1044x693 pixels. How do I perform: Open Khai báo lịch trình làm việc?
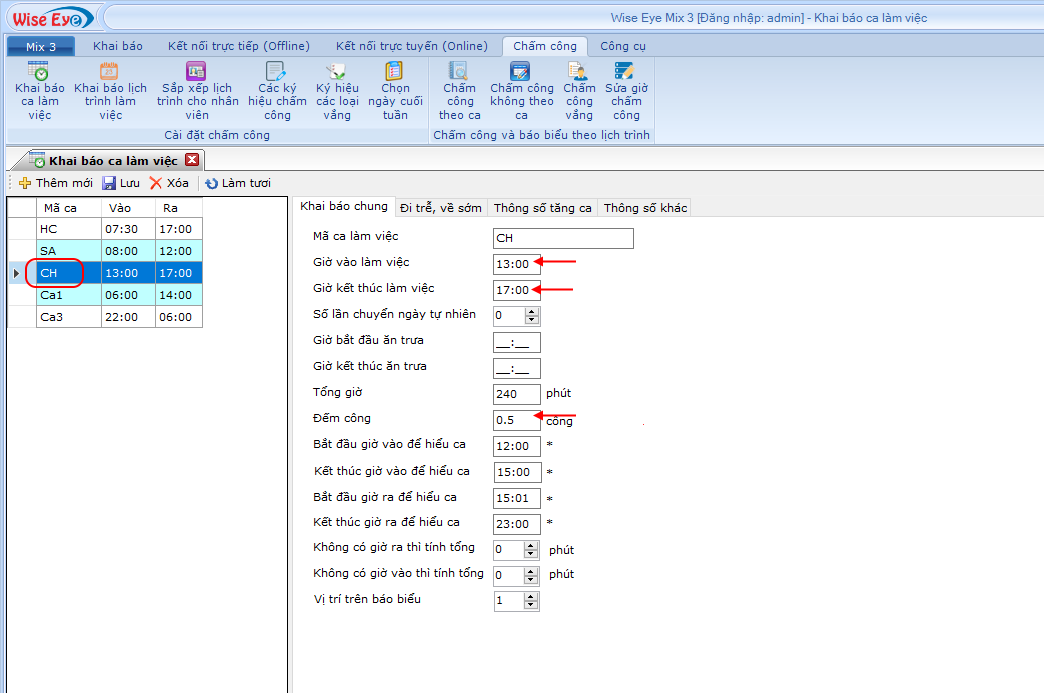click(110, 72)
